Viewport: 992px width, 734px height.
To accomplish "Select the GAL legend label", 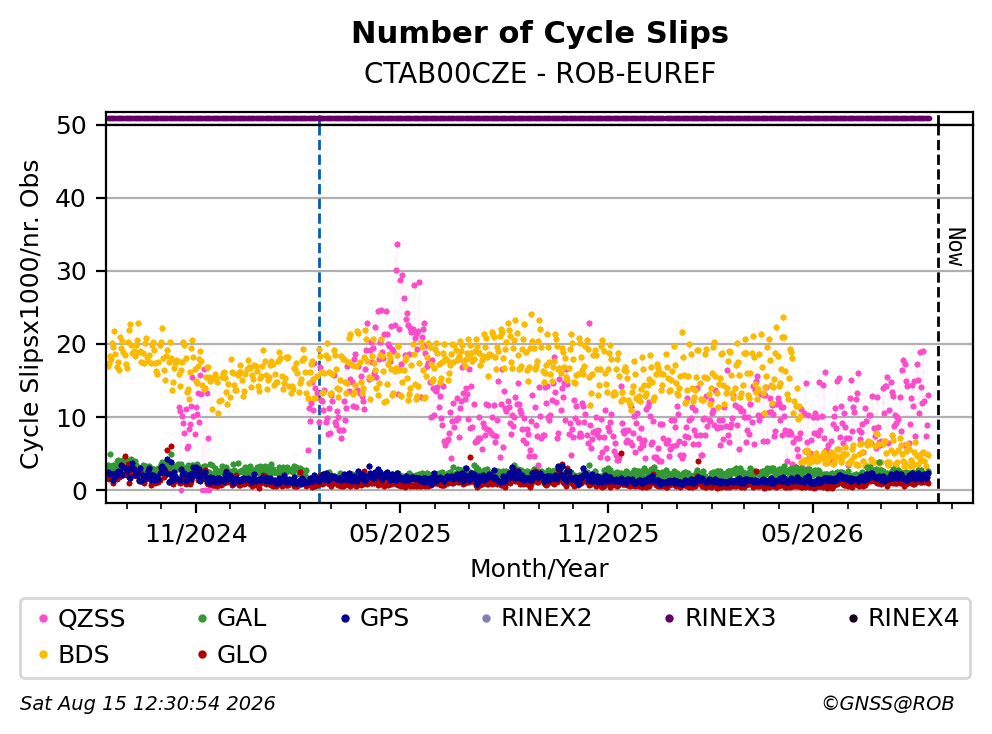I will pos(242,618).
